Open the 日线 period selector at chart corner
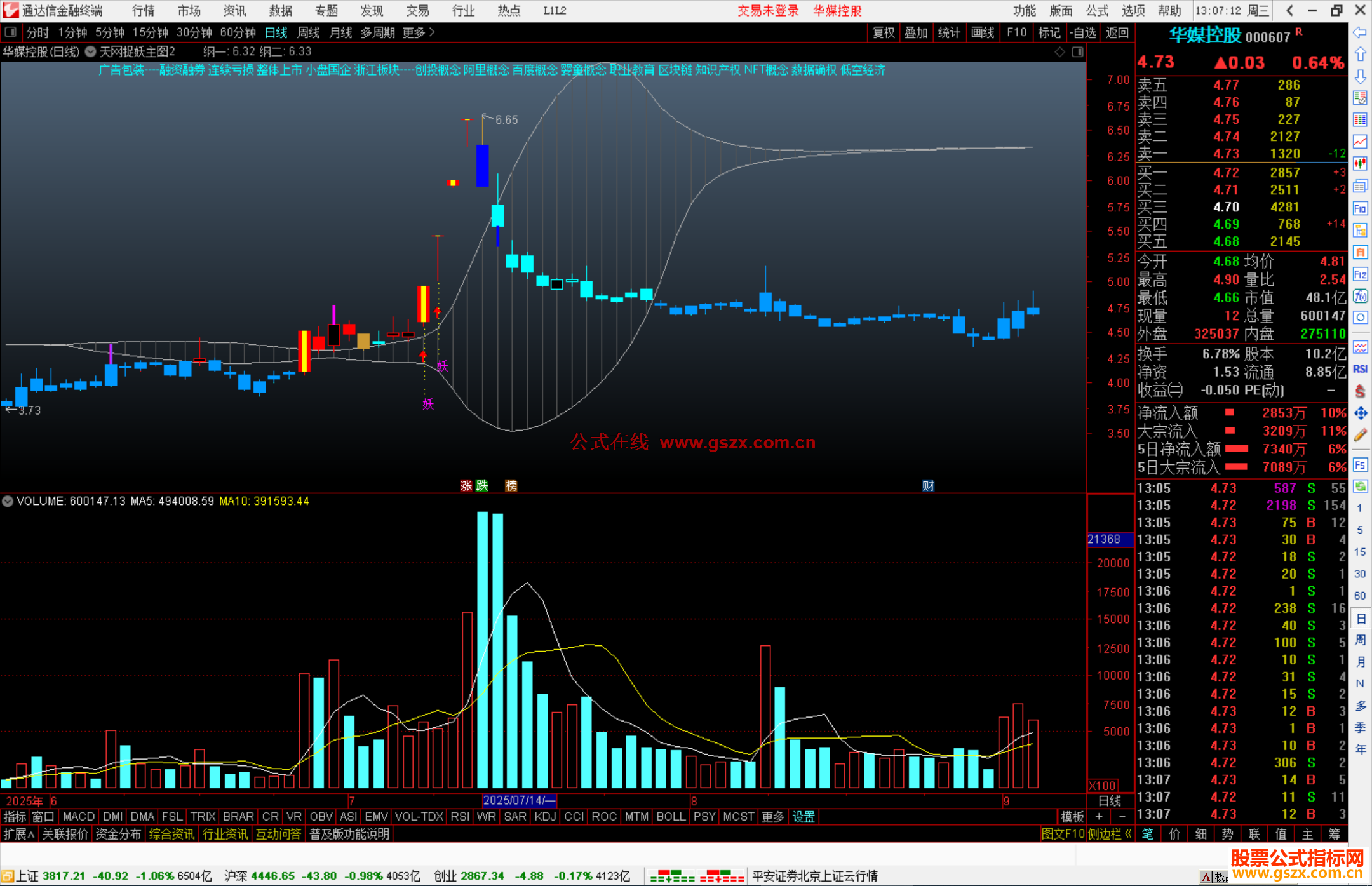Image resolution: width=1372 pixels, height=886 pixels. pyautogui.click(x=1110, y=801)
